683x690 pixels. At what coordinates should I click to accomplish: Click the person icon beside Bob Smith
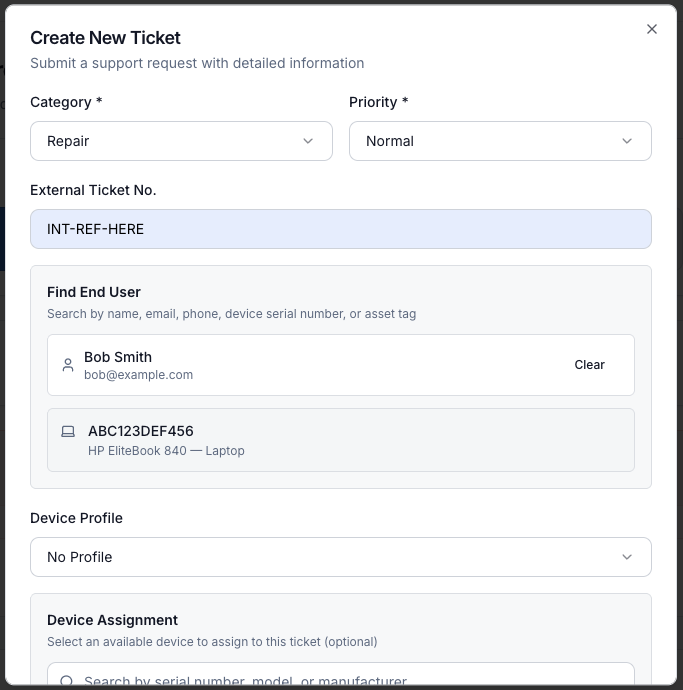pyautogui.click(x=68, y=365)
